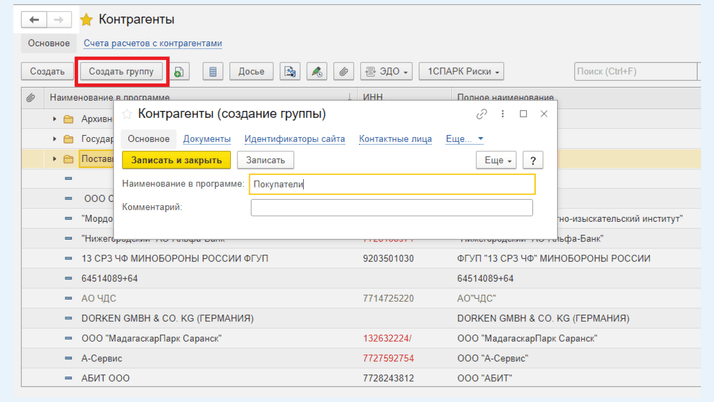
Task: Open the three-dot menu in dialog title
Action: coord(503,114)
